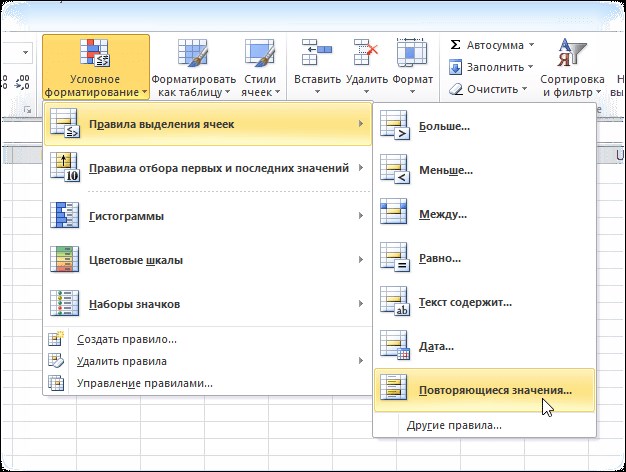Open Форматировать как таблицу dropdown arrow
The height and width of the screenshot is (472, 626).
coord(227,92)
